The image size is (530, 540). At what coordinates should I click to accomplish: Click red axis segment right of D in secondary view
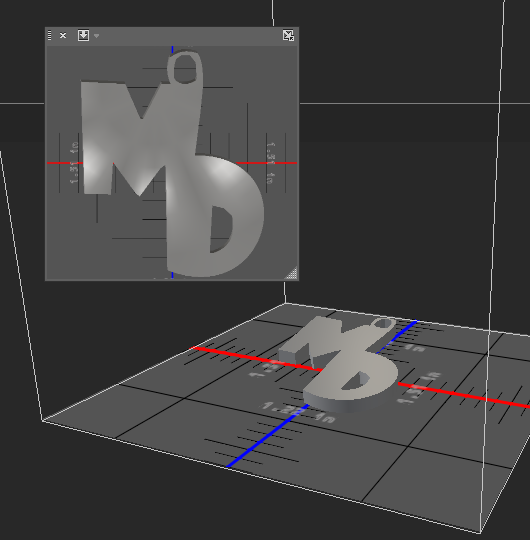click(267, 163)
